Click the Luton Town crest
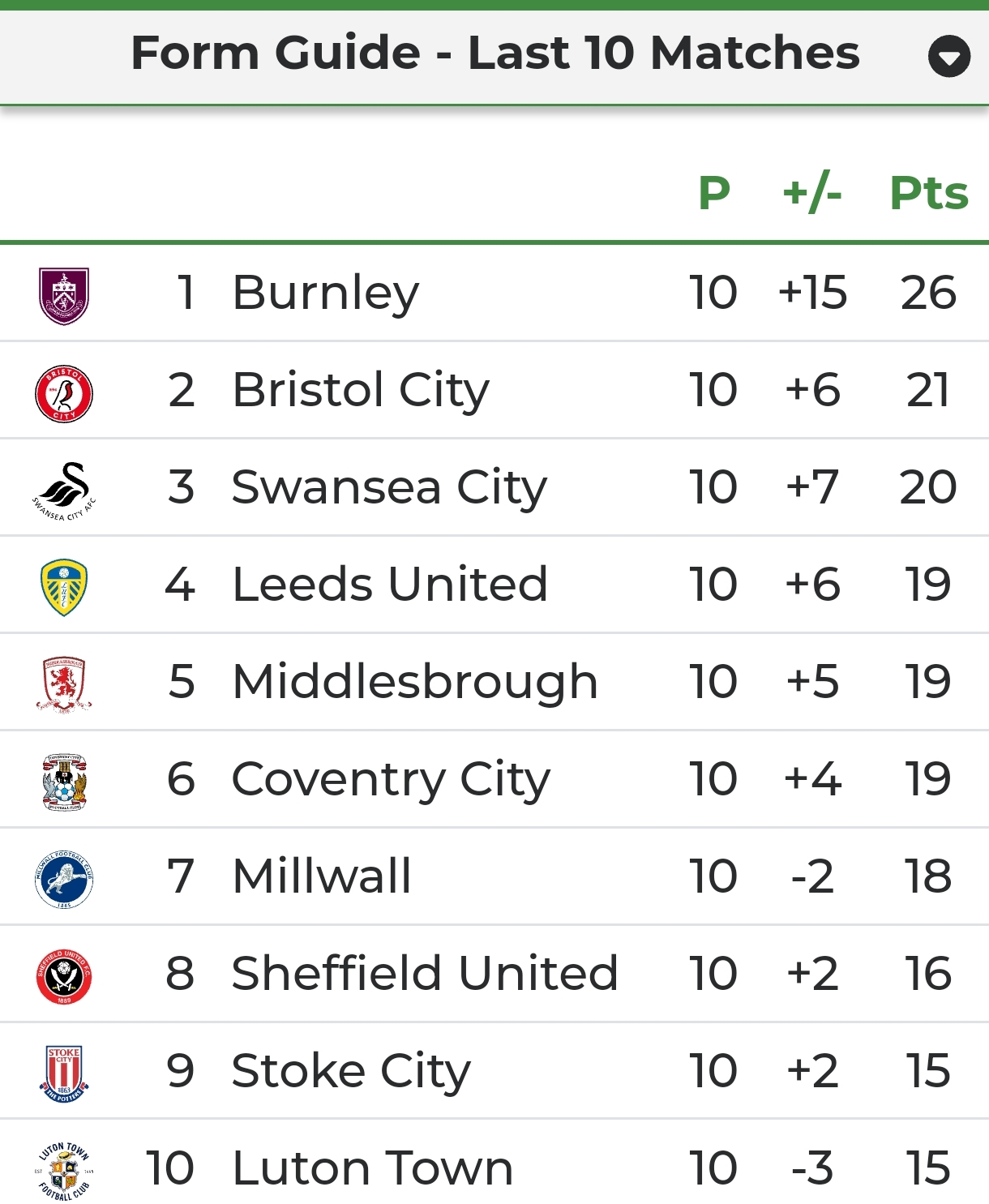The width and height of the screenshot is (989, 1204). click(x=64, y=1171)
